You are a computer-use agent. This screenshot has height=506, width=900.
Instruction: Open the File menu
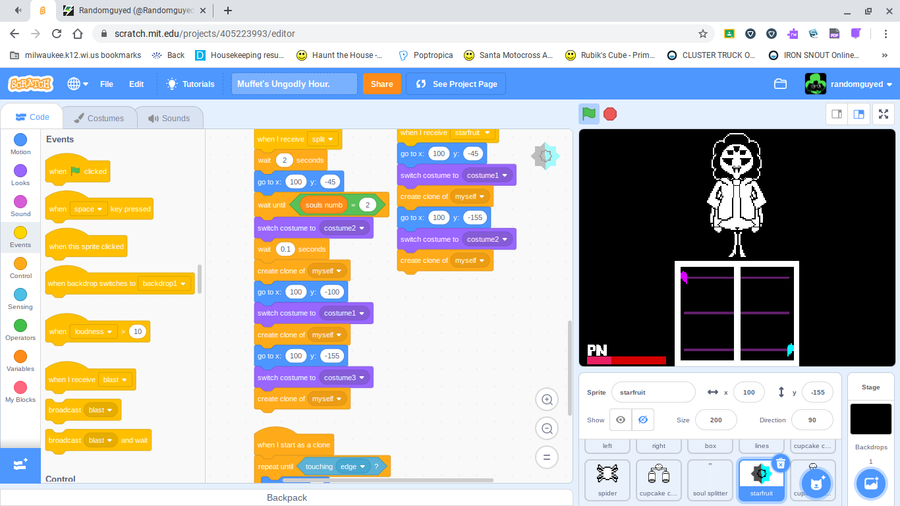[107, 84]
